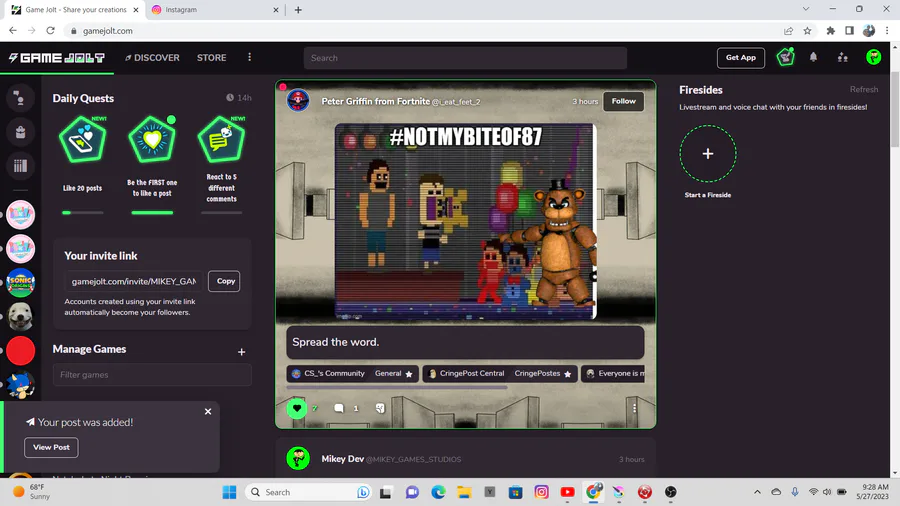Click the Like 20 posts progress bar
This screenshot has width=900, height=506.
[x=83, y=213]
